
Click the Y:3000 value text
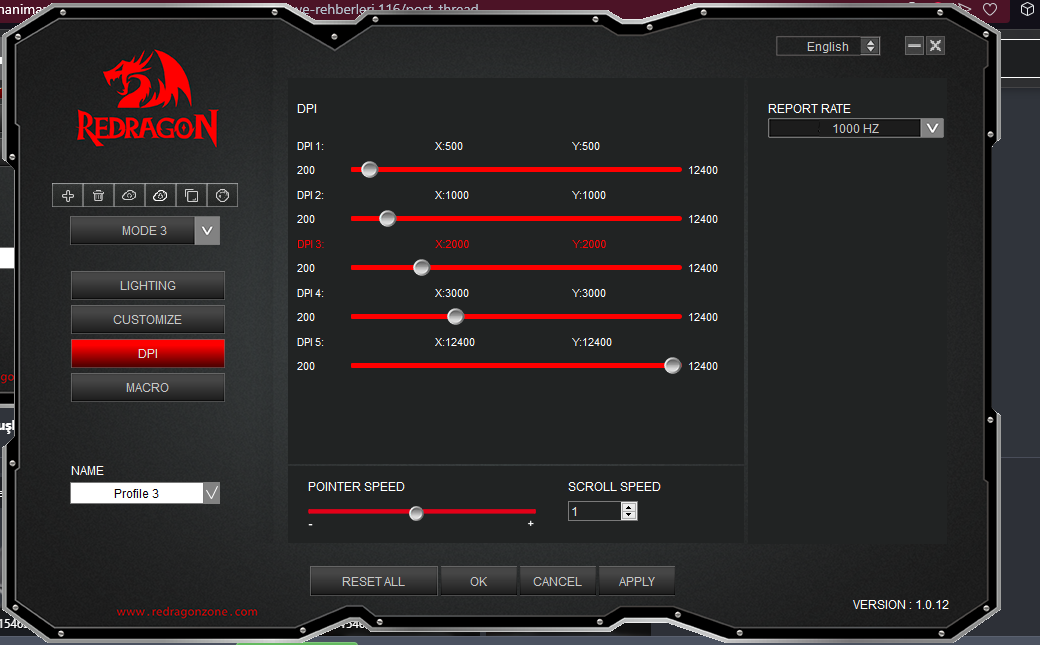pyautogui.click(x=589, y=293)
